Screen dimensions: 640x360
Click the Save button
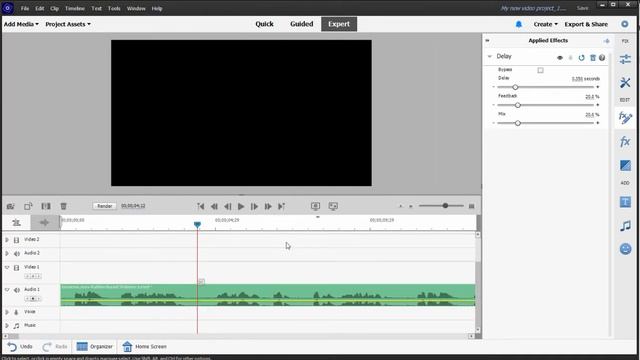[582, 8]
